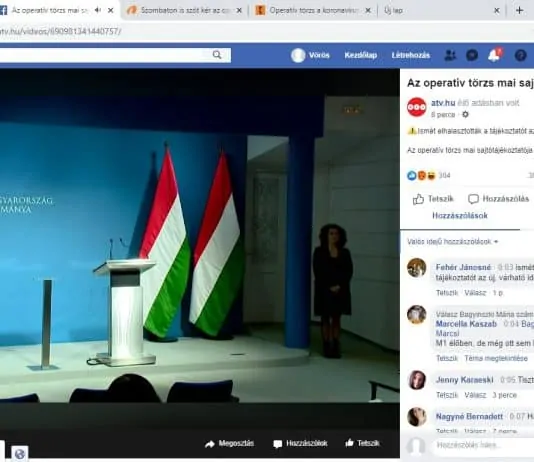Open the Messenger chat icon
This screenshot has width=534, height=462.
pos(472,55)
